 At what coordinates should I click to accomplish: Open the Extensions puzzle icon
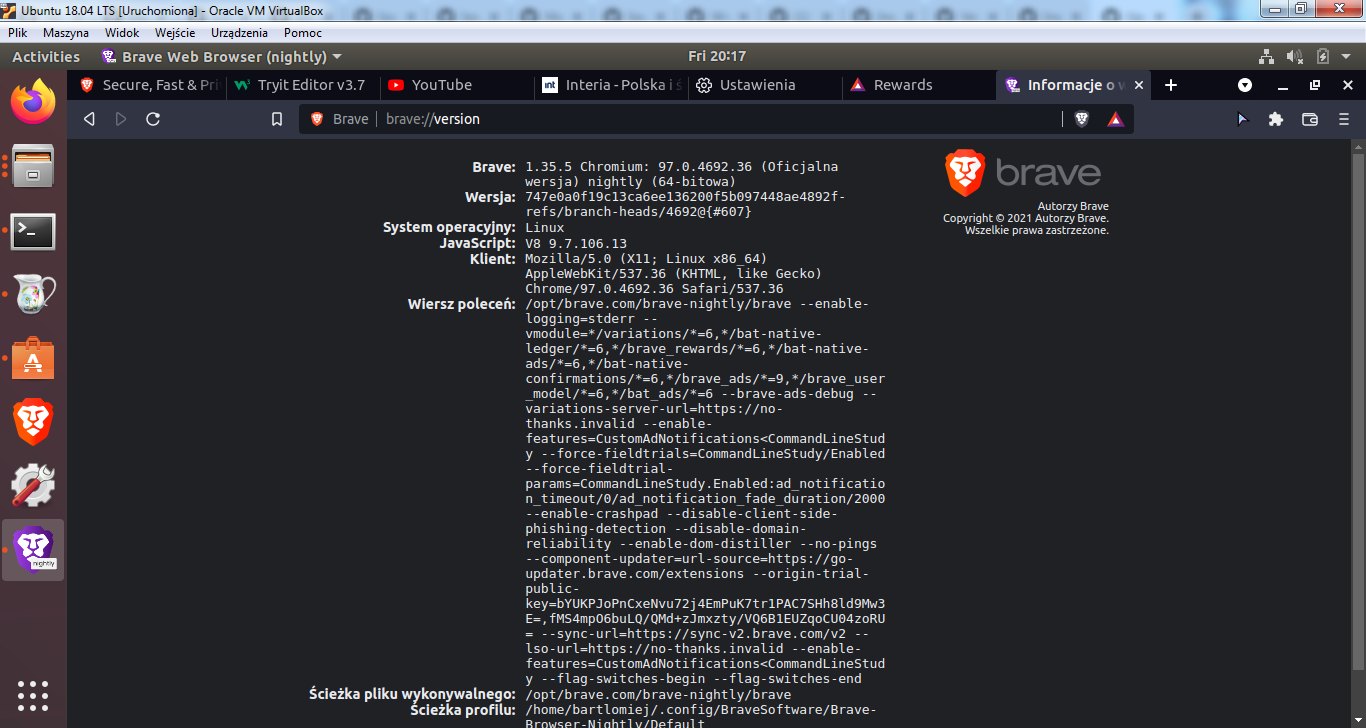pyautogui.click(x=1276, y=118)
